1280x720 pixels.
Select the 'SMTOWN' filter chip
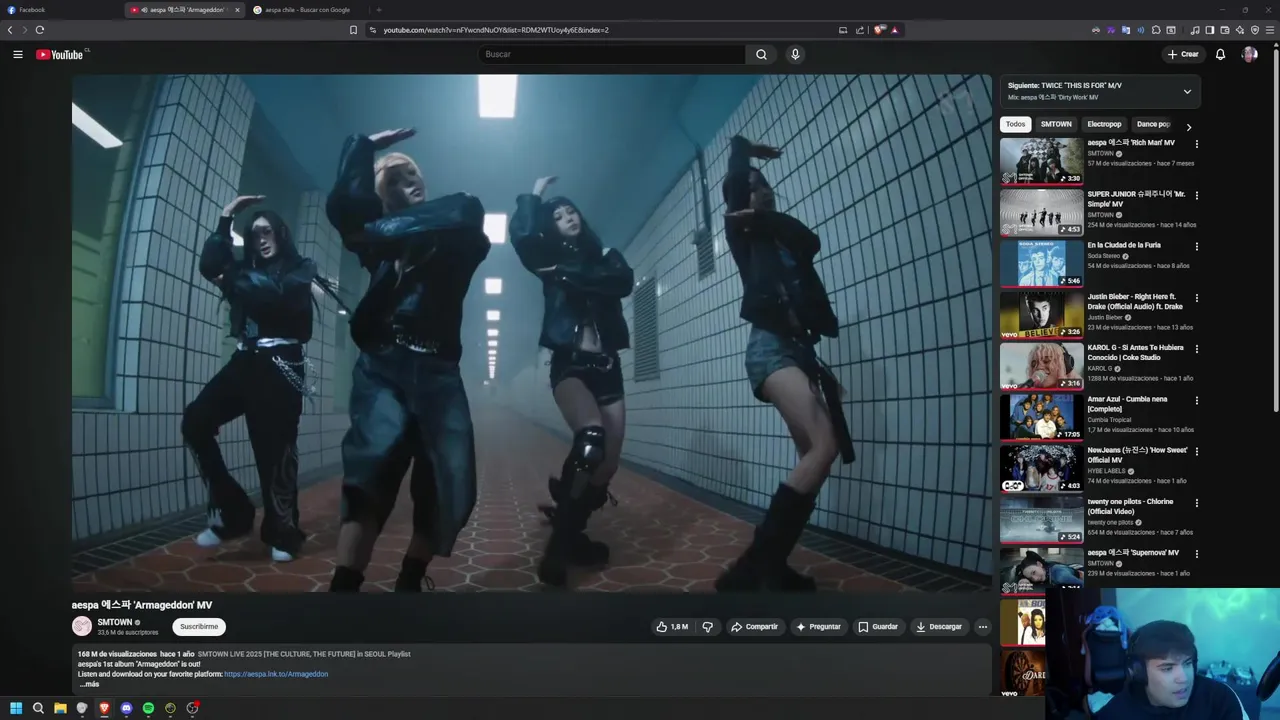tap(1056, 124)
